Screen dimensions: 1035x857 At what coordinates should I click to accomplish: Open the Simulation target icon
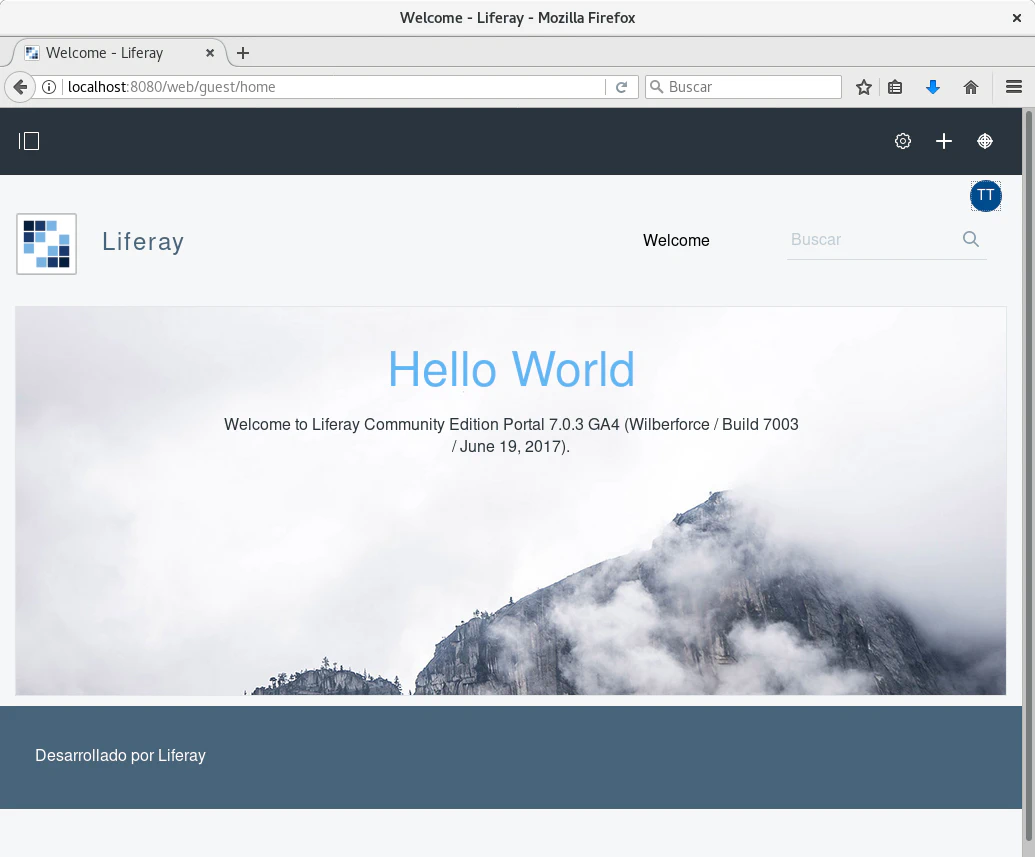point(985,141)
